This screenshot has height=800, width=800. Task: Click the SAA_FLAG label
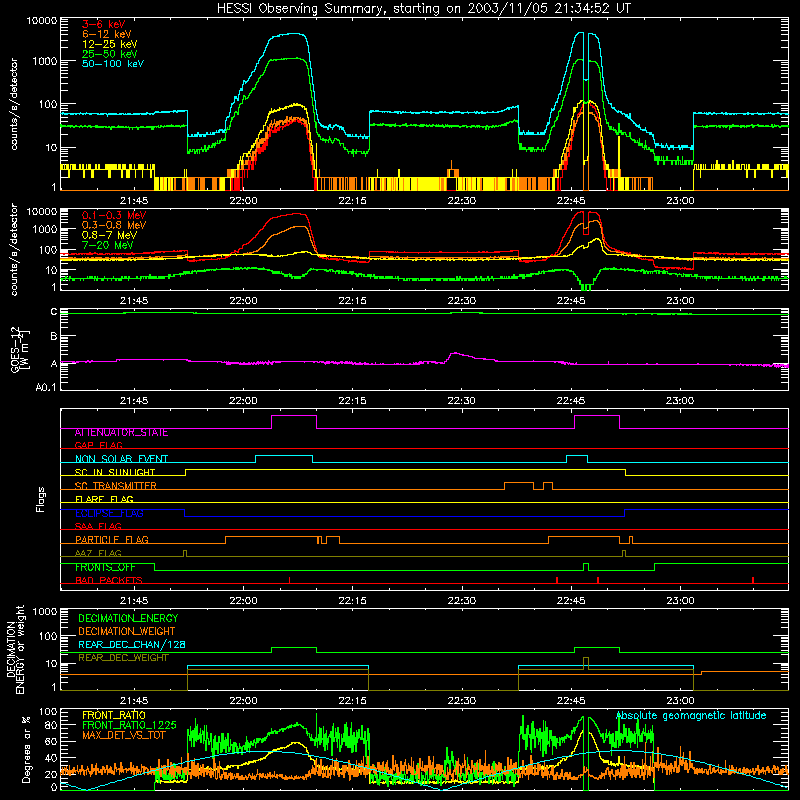(x=98, y=526)
